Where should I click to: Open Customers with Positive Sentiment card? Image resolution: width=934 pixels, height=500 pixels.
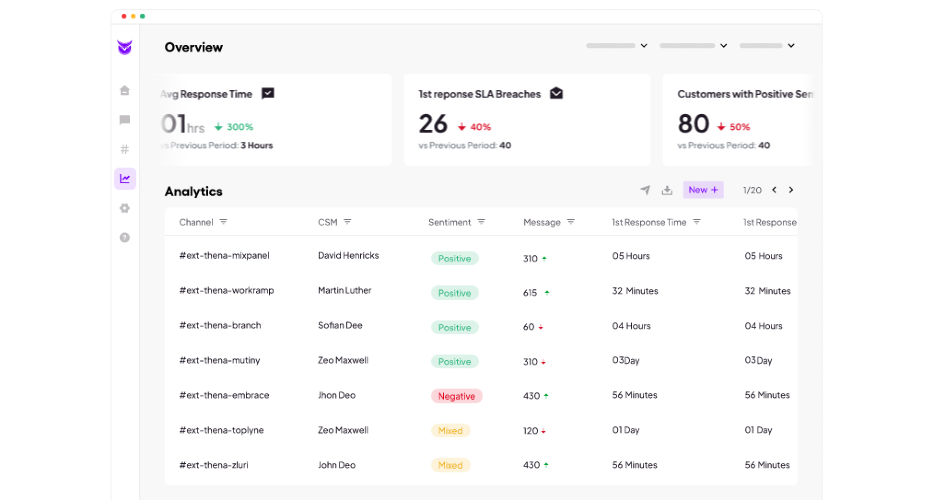tap(737, 120)
